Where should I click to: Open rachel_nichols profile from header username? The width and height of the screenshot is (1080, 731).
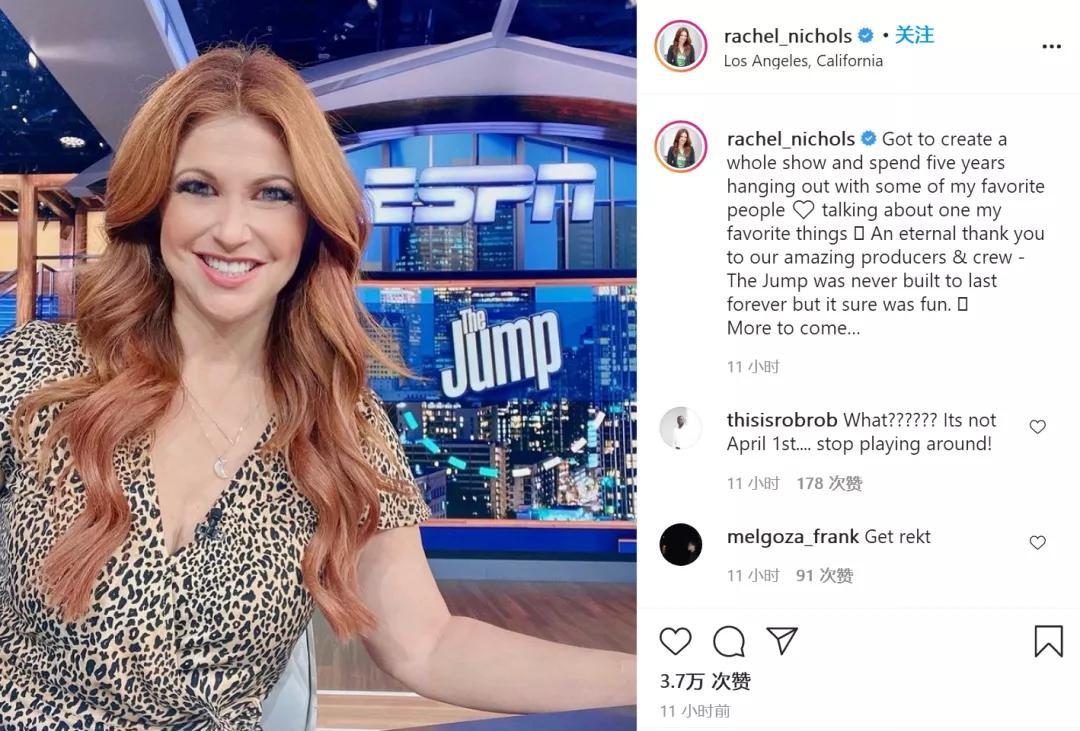coord(787,36)
